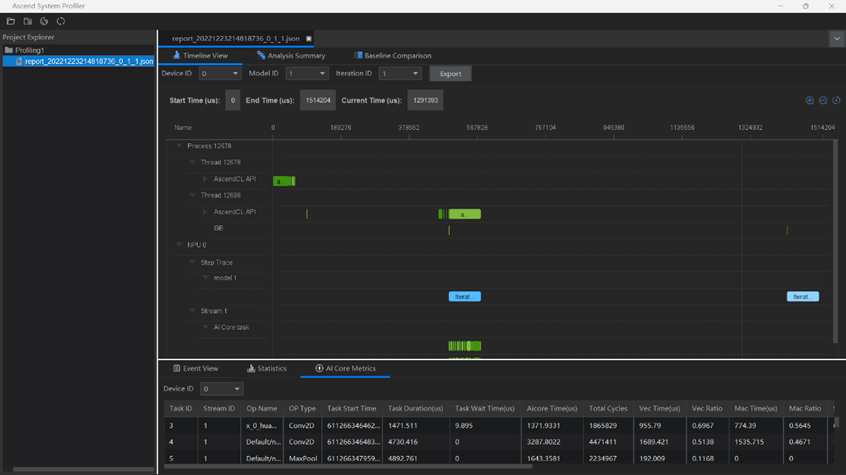Click the reset zoom timeline icon
Viewport: 846px width, 475px height.
pyautogui.click(x=836, y=100)
